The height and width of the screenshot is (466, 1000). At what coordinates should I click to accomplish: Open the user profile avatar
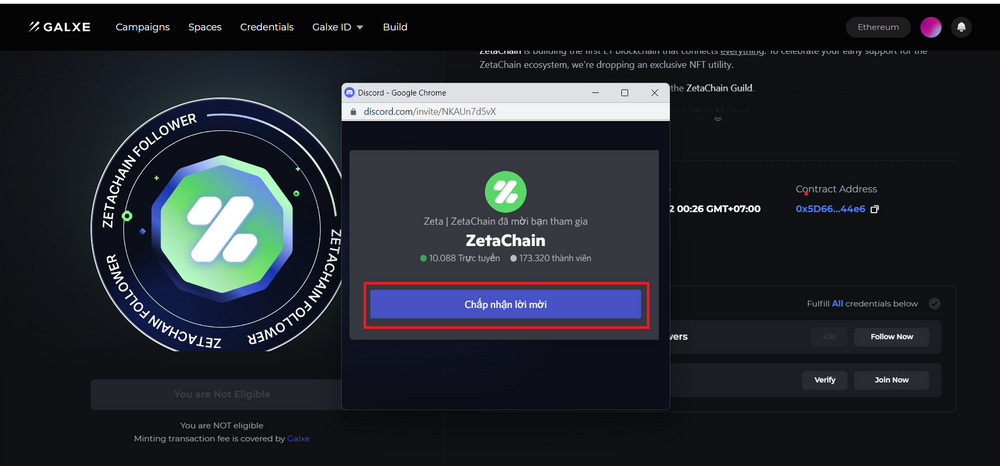click(930, 27)
